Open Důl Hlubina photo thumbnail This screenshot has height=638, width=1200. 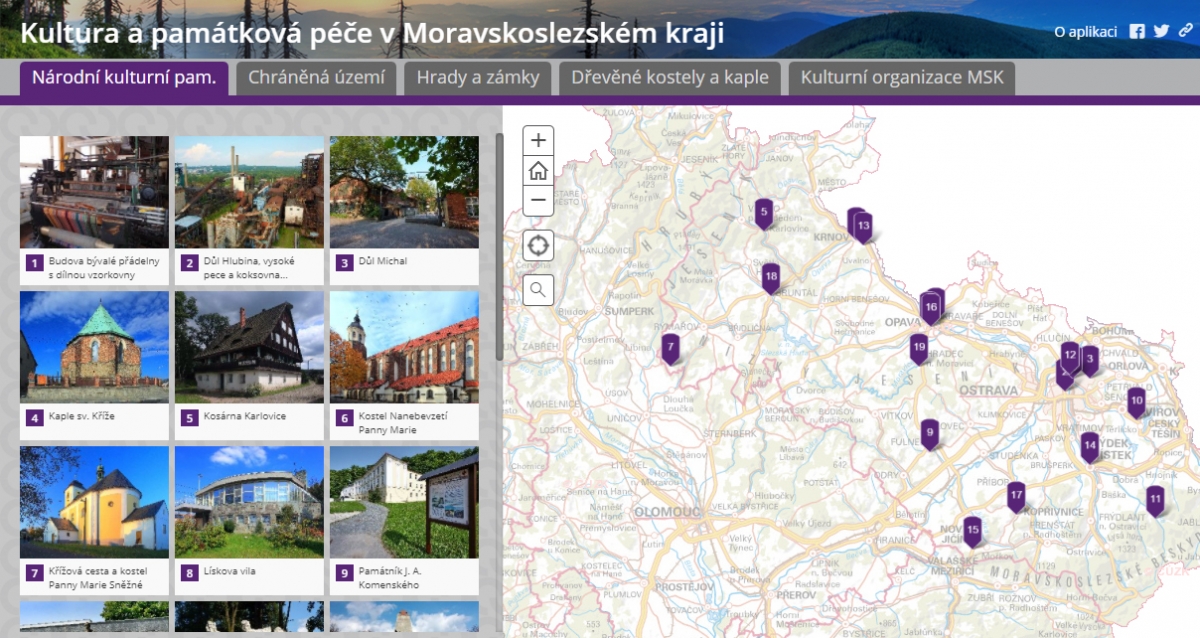(x=249, y=192)
